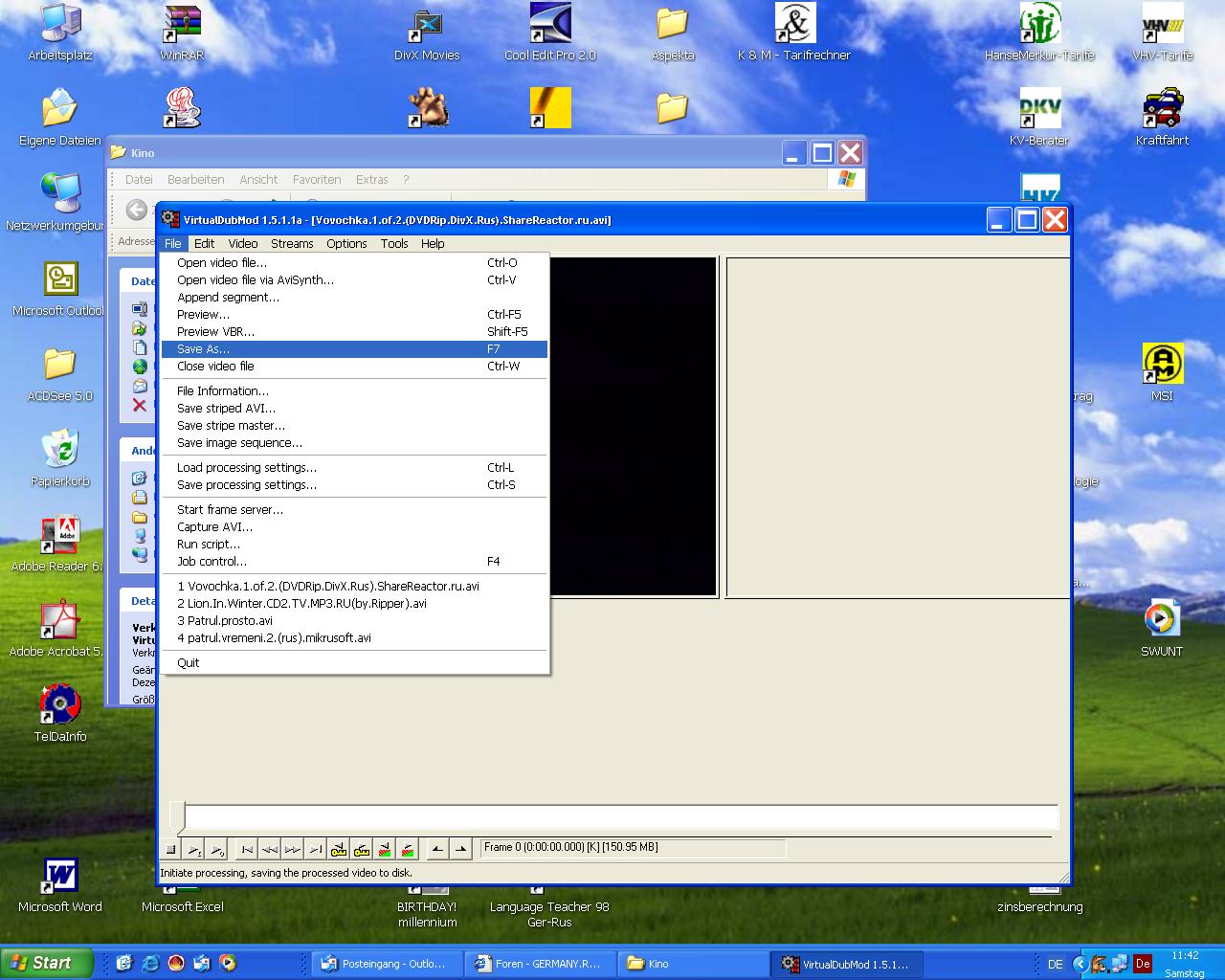Select Close video file entry
The width and height of the screenshot is (1225, 980).
click(x=354, y=367)
